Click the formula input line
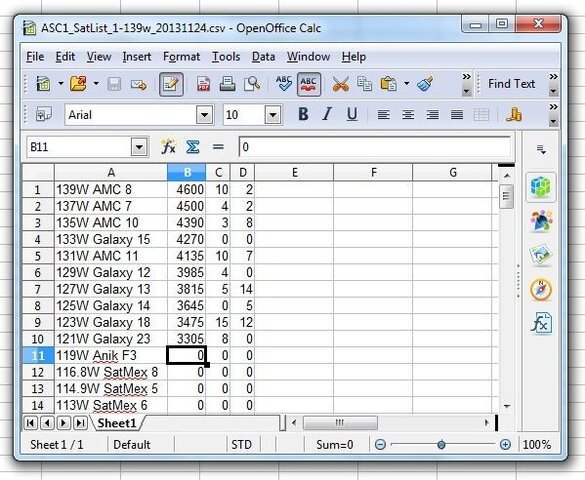 coord(375,147)
